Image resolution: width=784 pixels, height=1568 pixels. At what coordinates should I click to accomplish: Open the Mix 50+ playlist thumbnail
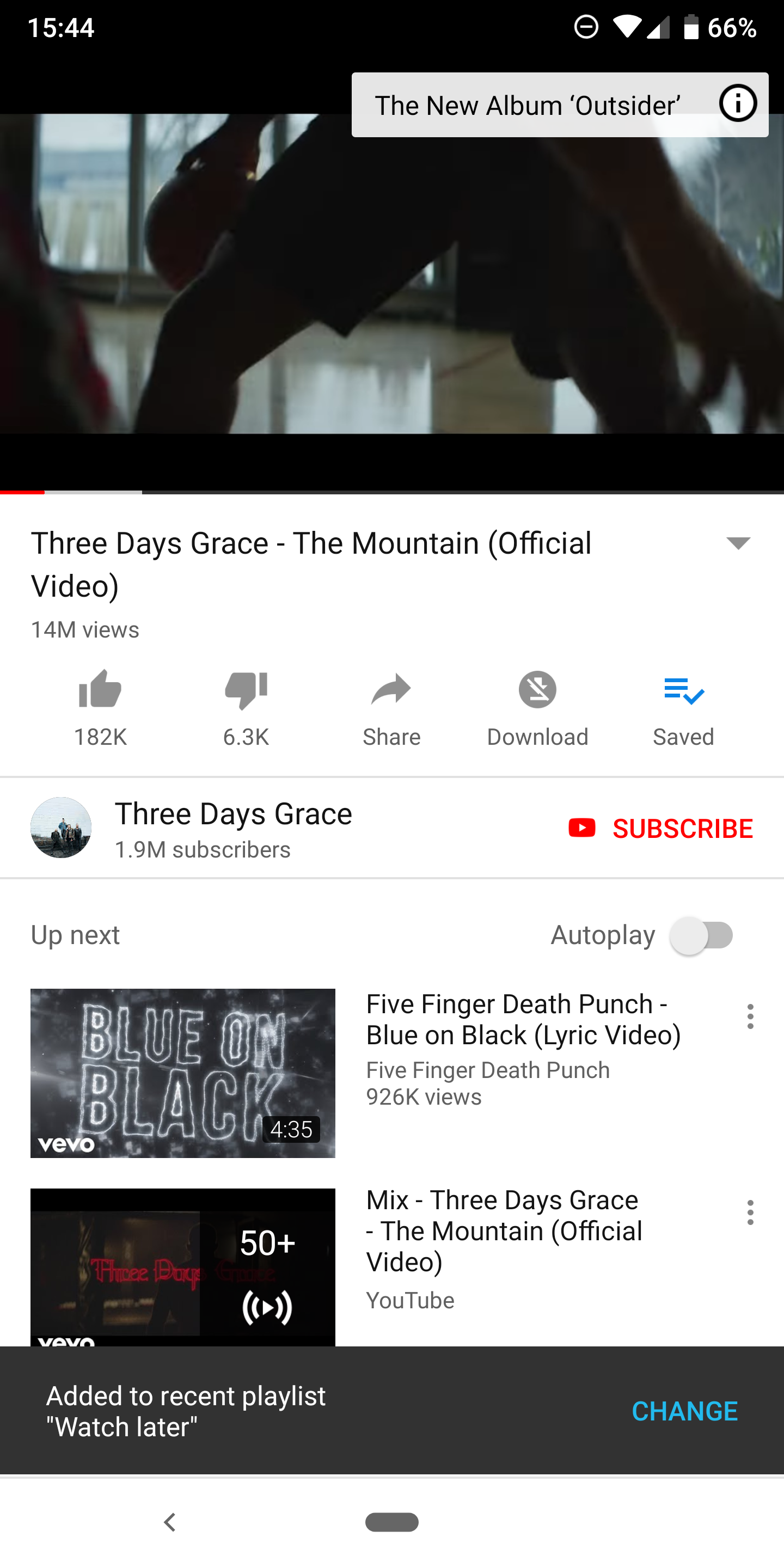click(182, 1267)
